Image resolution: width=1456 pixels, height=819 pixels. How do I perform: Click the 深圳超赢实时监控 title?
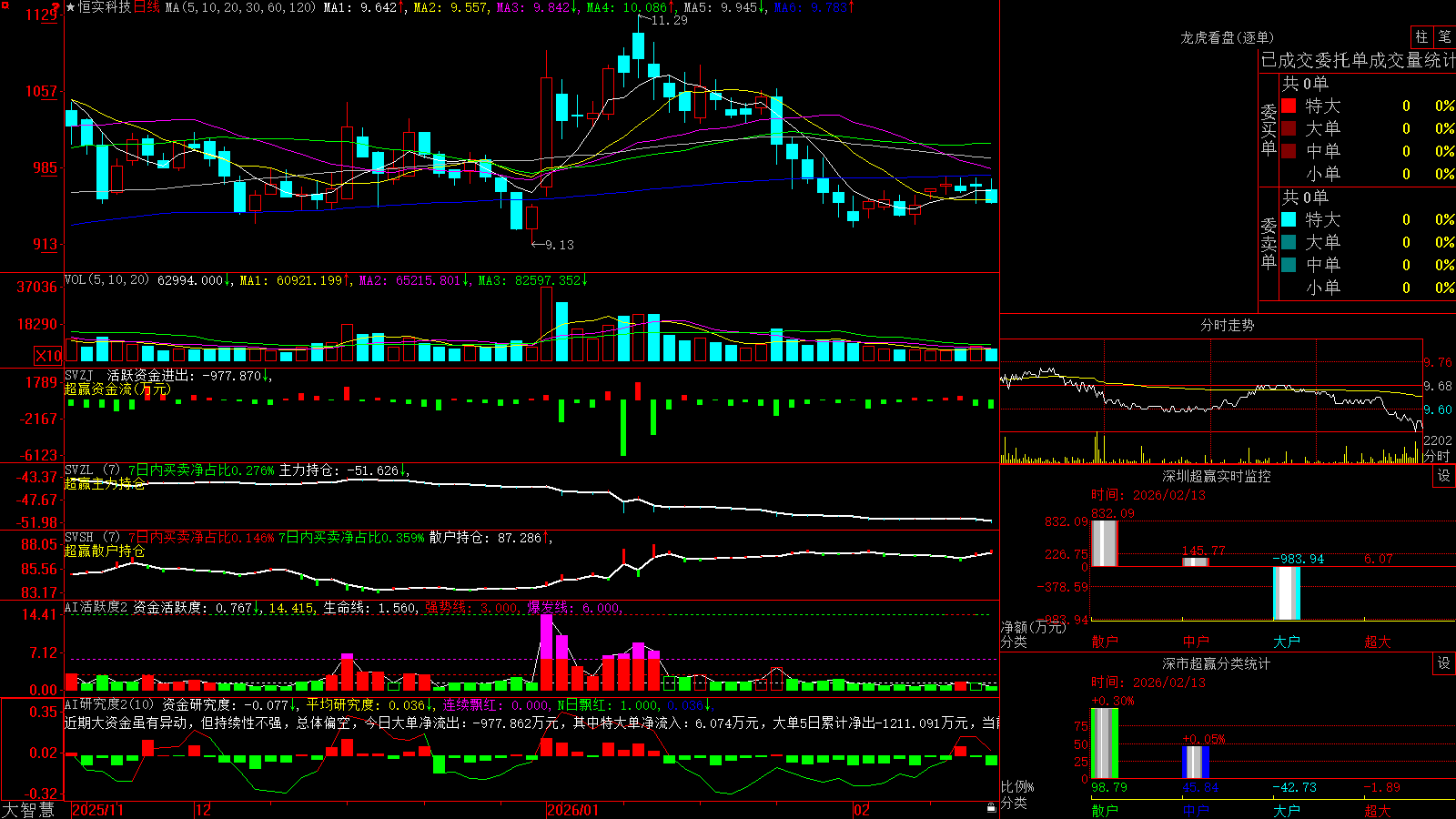(1217, 476)
